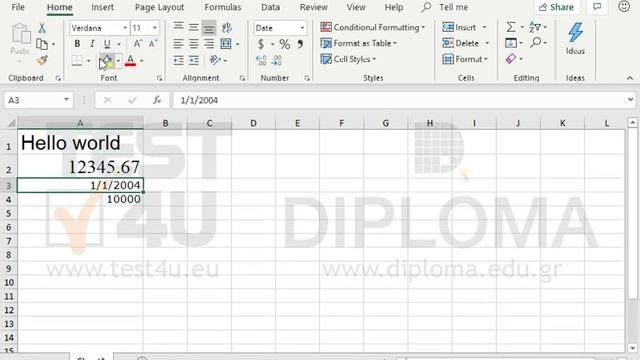Open the Fill Color dropdown arrow

[118, 61]
